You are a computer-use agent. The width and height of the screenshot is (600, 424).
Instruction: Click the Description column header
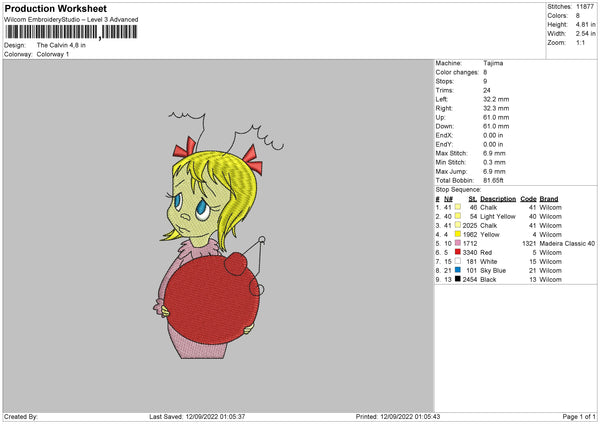[498, 199]
